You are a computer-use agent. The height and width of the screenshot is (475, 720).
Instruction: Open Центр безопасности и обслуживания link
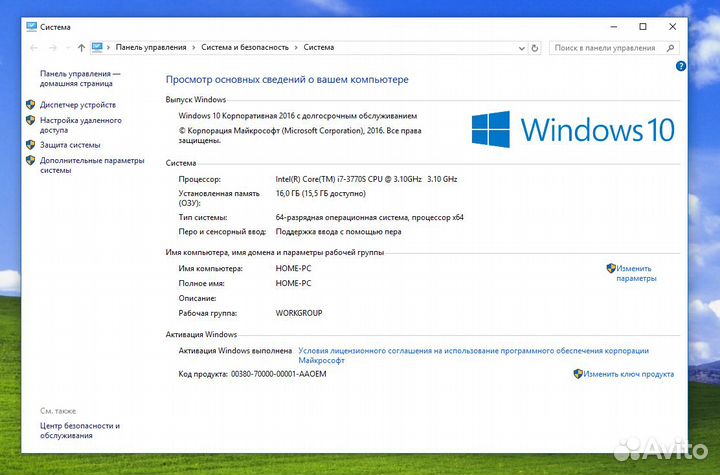point(80,430)
